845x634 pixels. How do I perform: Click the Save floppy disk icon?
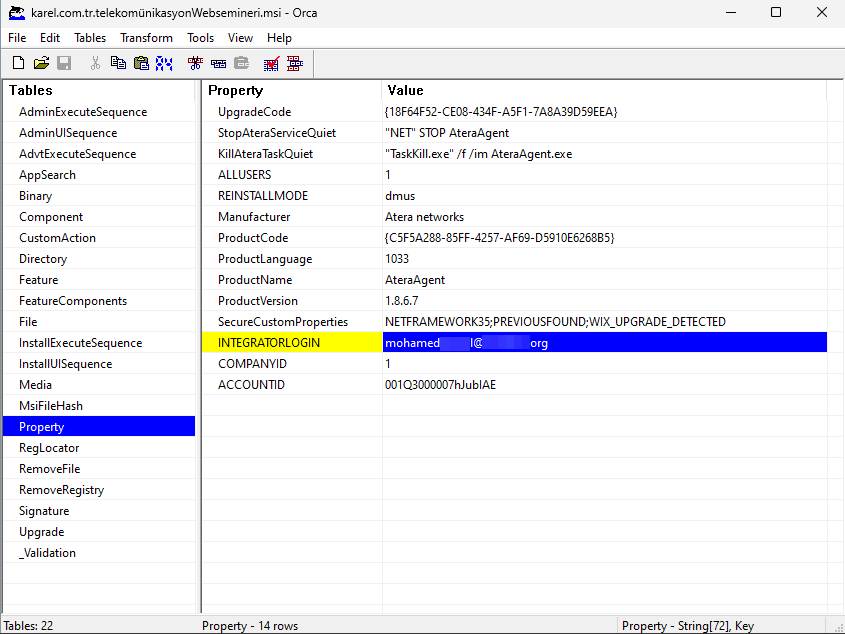coord(64,63)
